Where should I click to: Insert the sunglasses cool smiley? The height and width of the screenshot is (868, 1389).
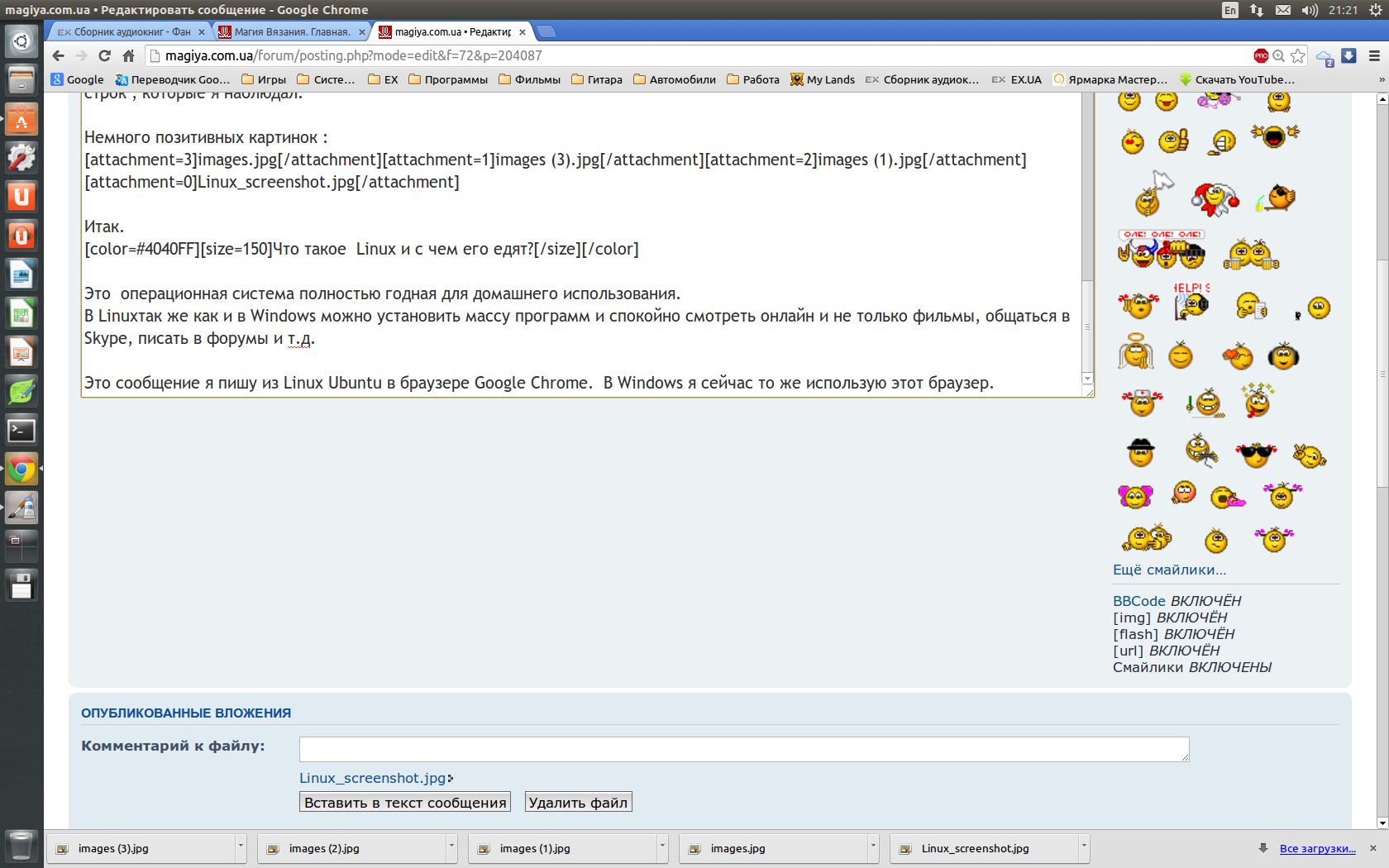pyautogui.click(x=1256, y=455)
